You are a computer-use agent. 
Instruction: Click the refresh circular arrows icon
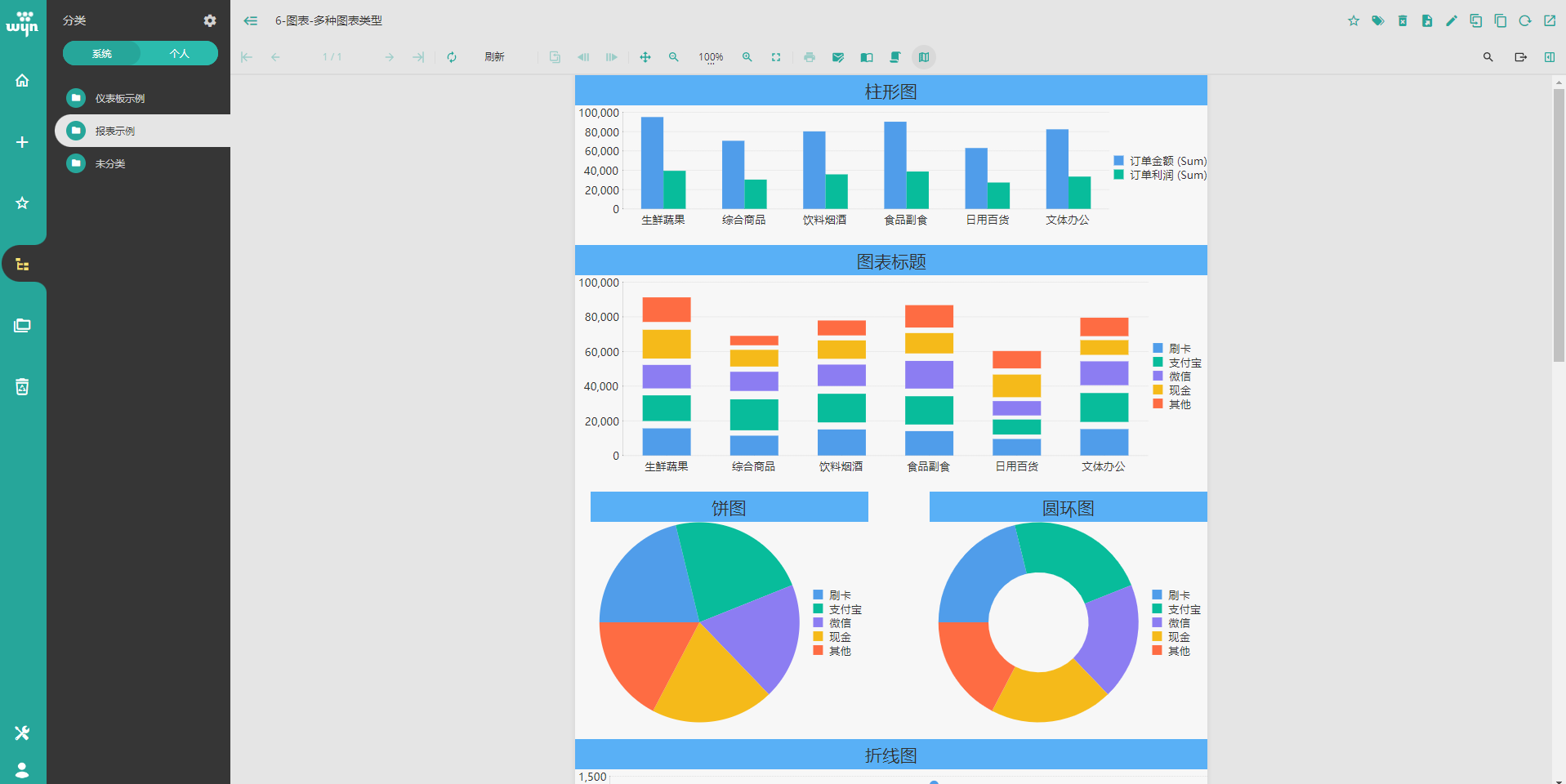452,57
